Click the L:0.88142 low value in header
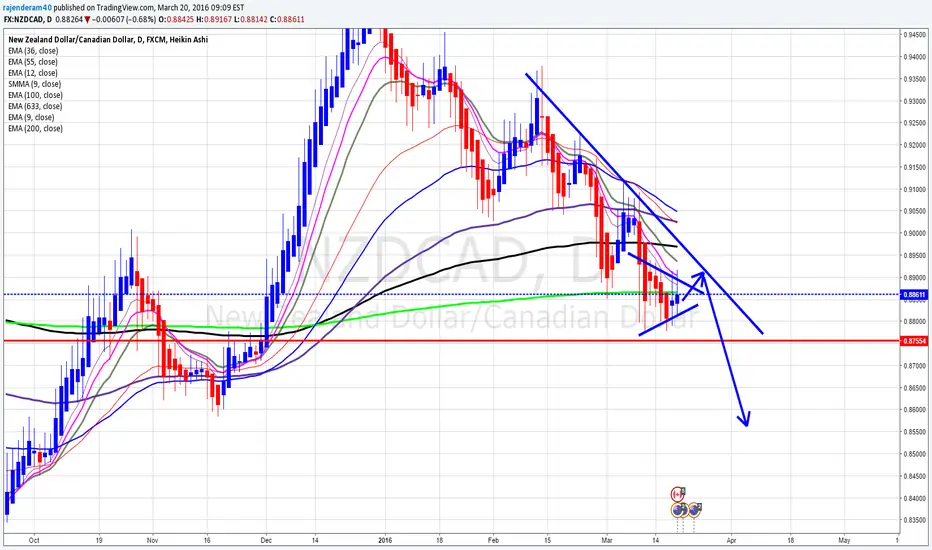932x550 pixels. pyautogui.click(x=250, y=19)
